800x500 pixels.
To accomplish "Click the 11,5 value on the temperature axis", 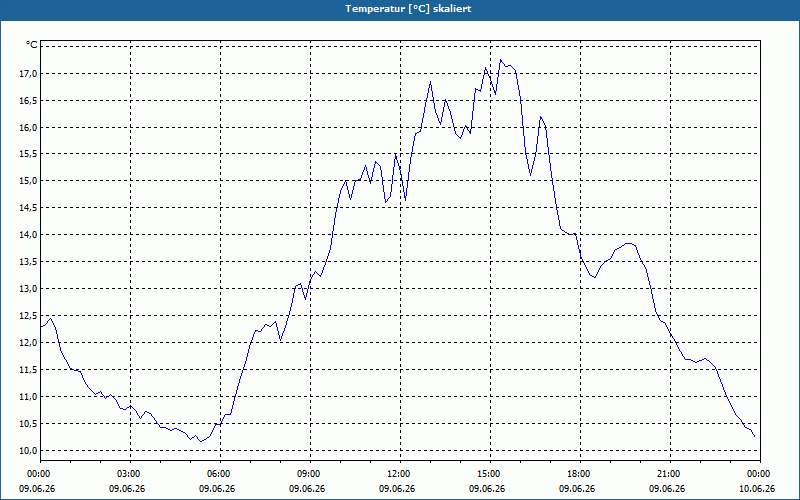I will coord(29,370).
